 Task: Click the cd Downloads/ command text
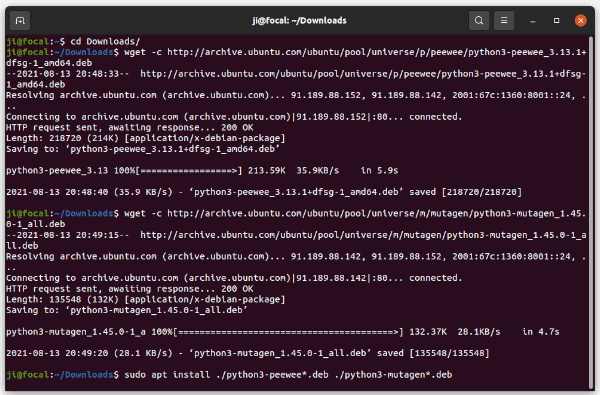click(105, 41)
